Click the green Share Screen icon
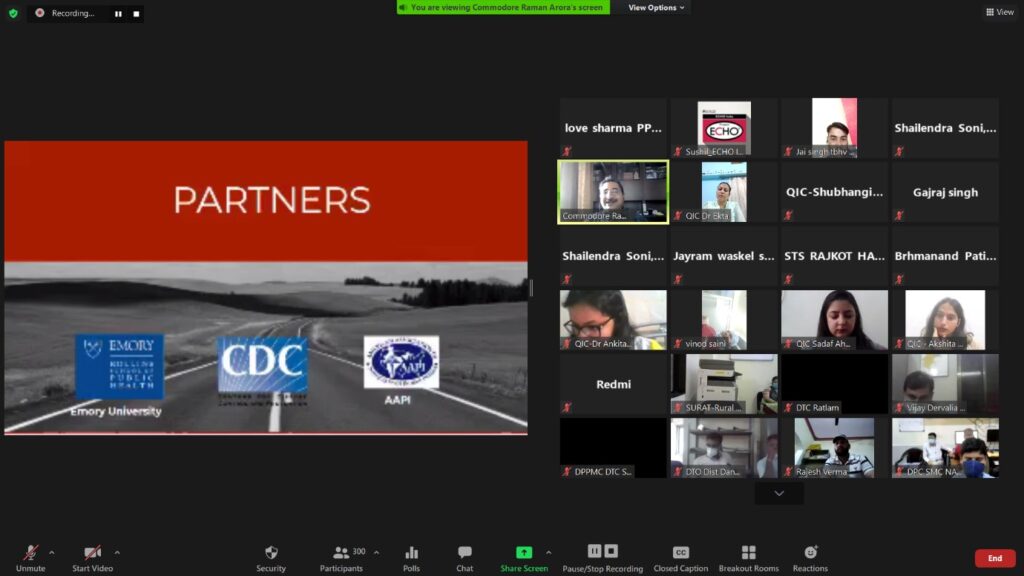The height and width of the screenshot is (576, 1024). coord(523,553)
